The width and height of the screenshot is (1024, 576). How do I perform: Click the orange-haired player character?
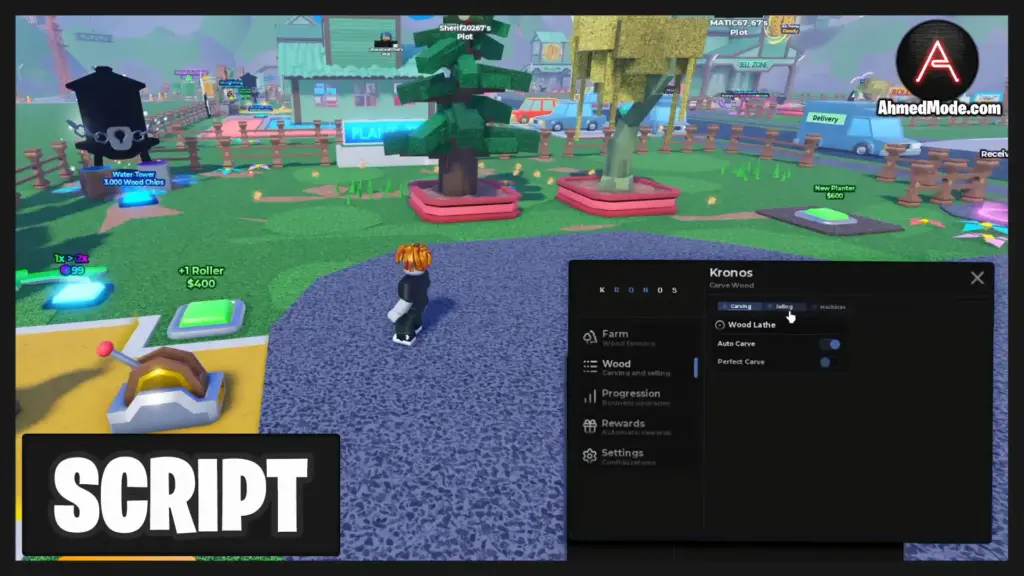coord(411,294)
